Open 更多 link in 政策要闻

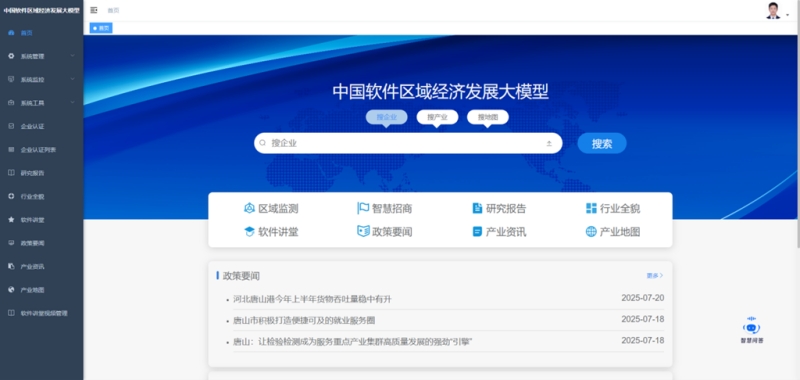click(x=655, y=275)
